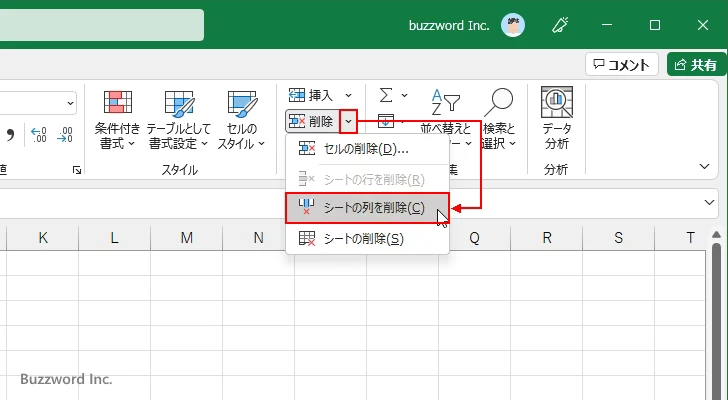Click the Share (共有) button
This screenshot has height=400, width=728.
(697, 65)
